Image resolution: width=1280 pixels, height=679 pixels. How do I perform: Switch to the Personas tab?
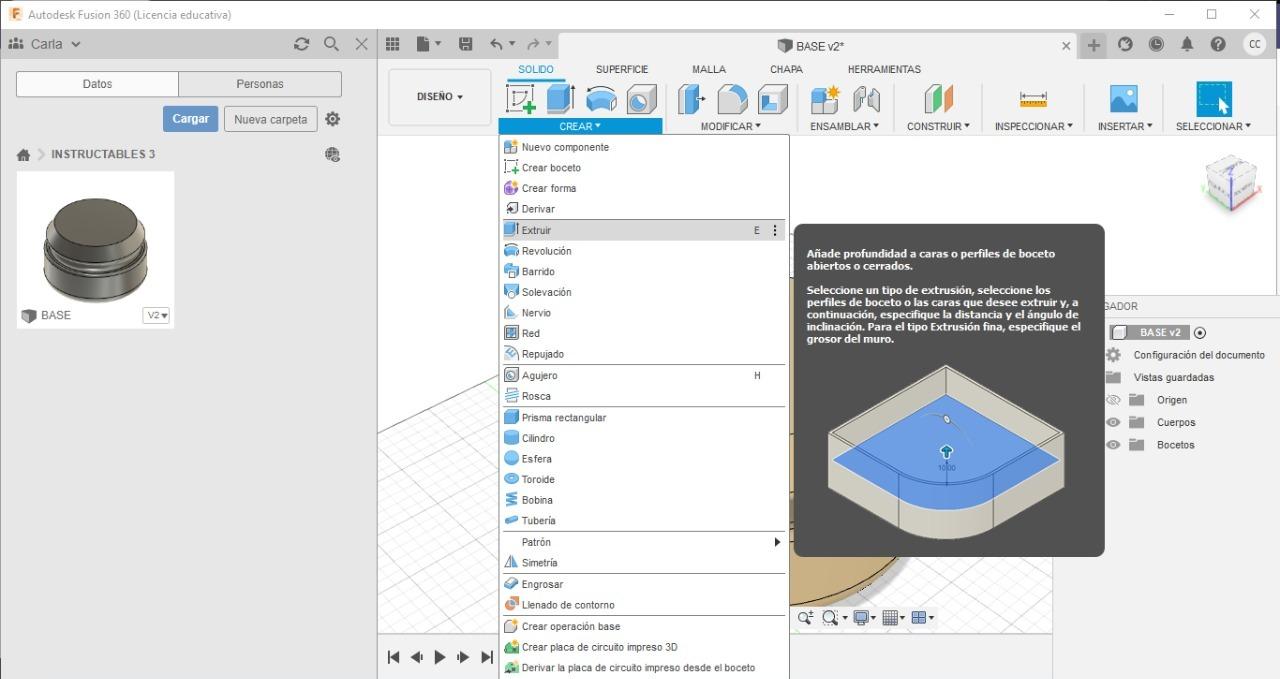click(x=260, y=84)
